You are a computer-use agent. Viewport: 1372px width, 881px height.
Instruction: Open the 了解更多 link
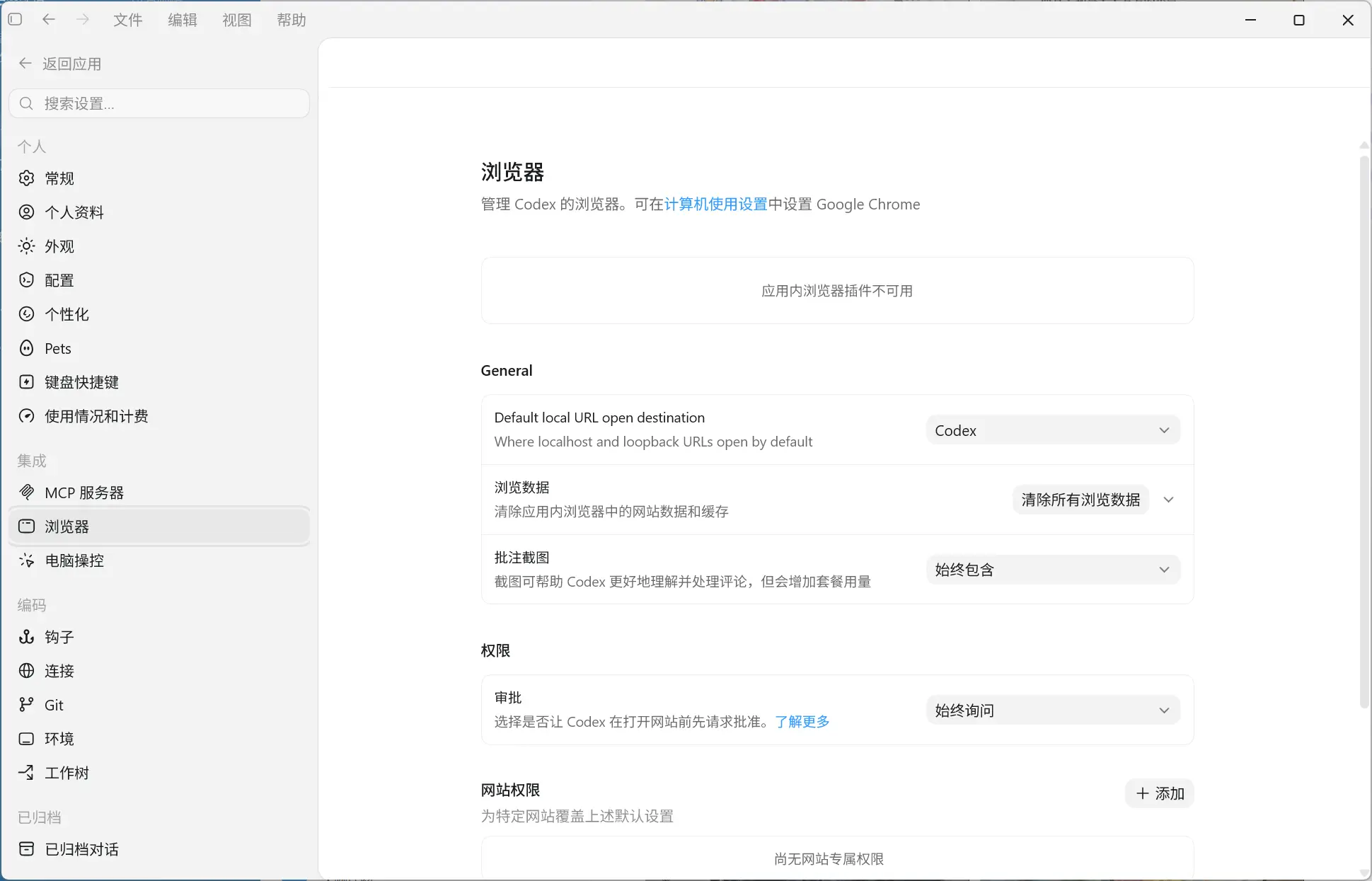tap(802, 722)
